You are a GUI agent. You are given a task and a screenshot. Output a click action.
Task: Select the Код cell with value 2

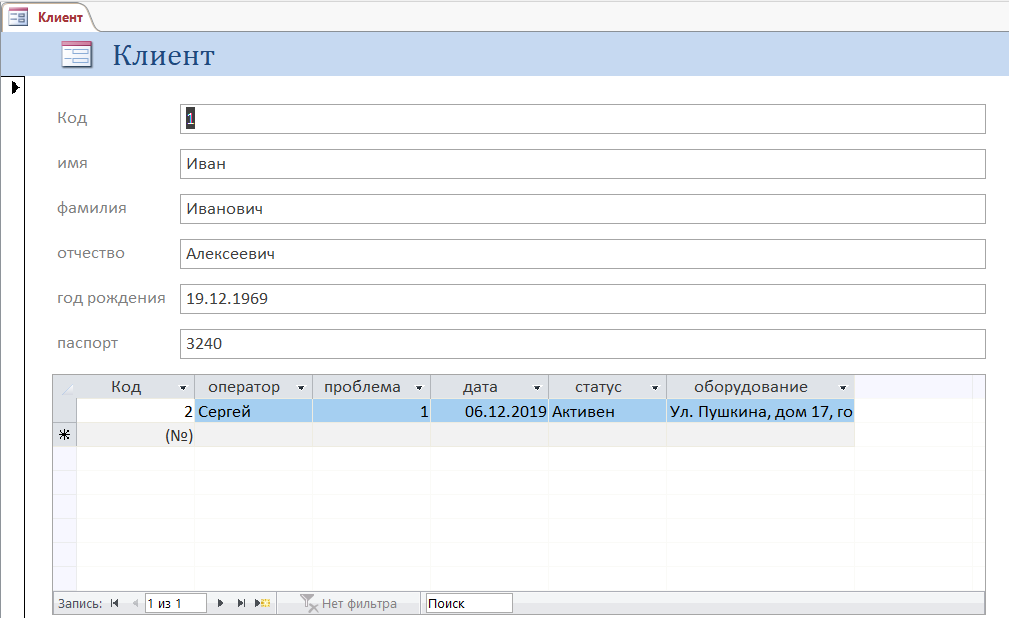pyautogui.click(x=135, y=411)
